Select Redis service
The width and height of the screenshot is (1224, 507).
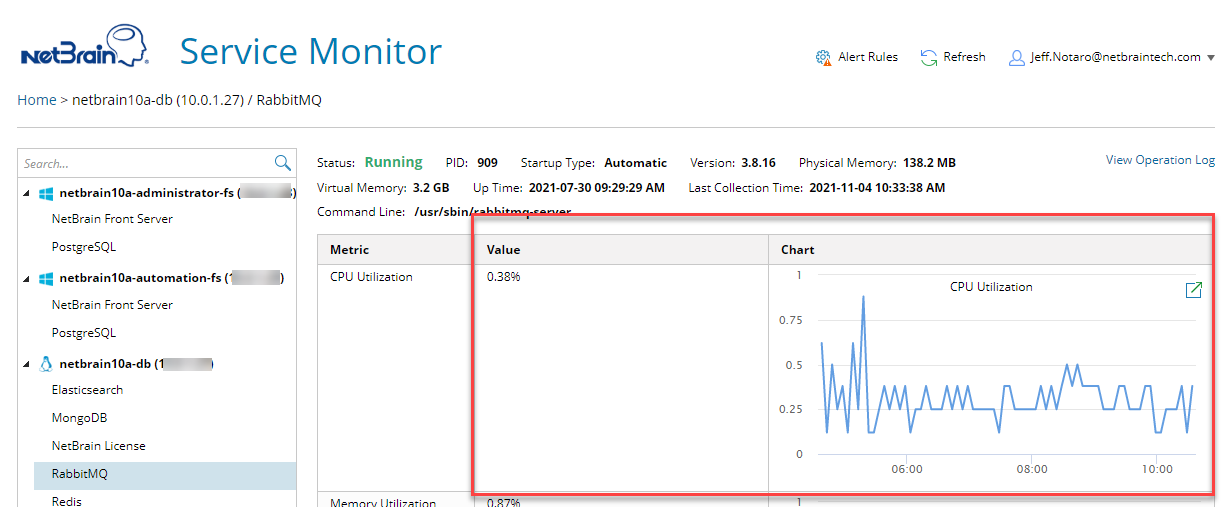[66, 502]
